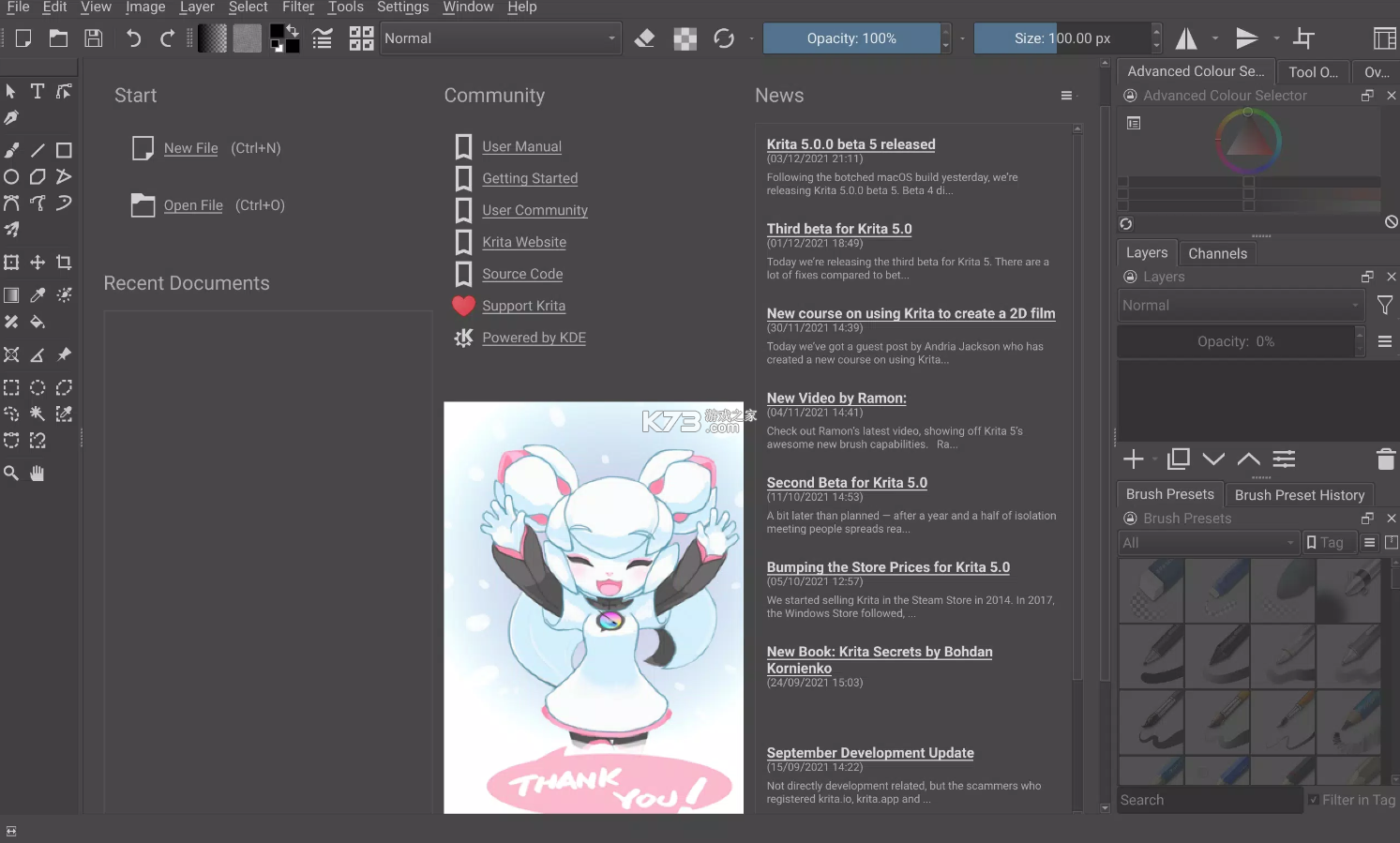Open the Support Krita link
This screenshot has width=1400, height=843.
tap(524, 306)
